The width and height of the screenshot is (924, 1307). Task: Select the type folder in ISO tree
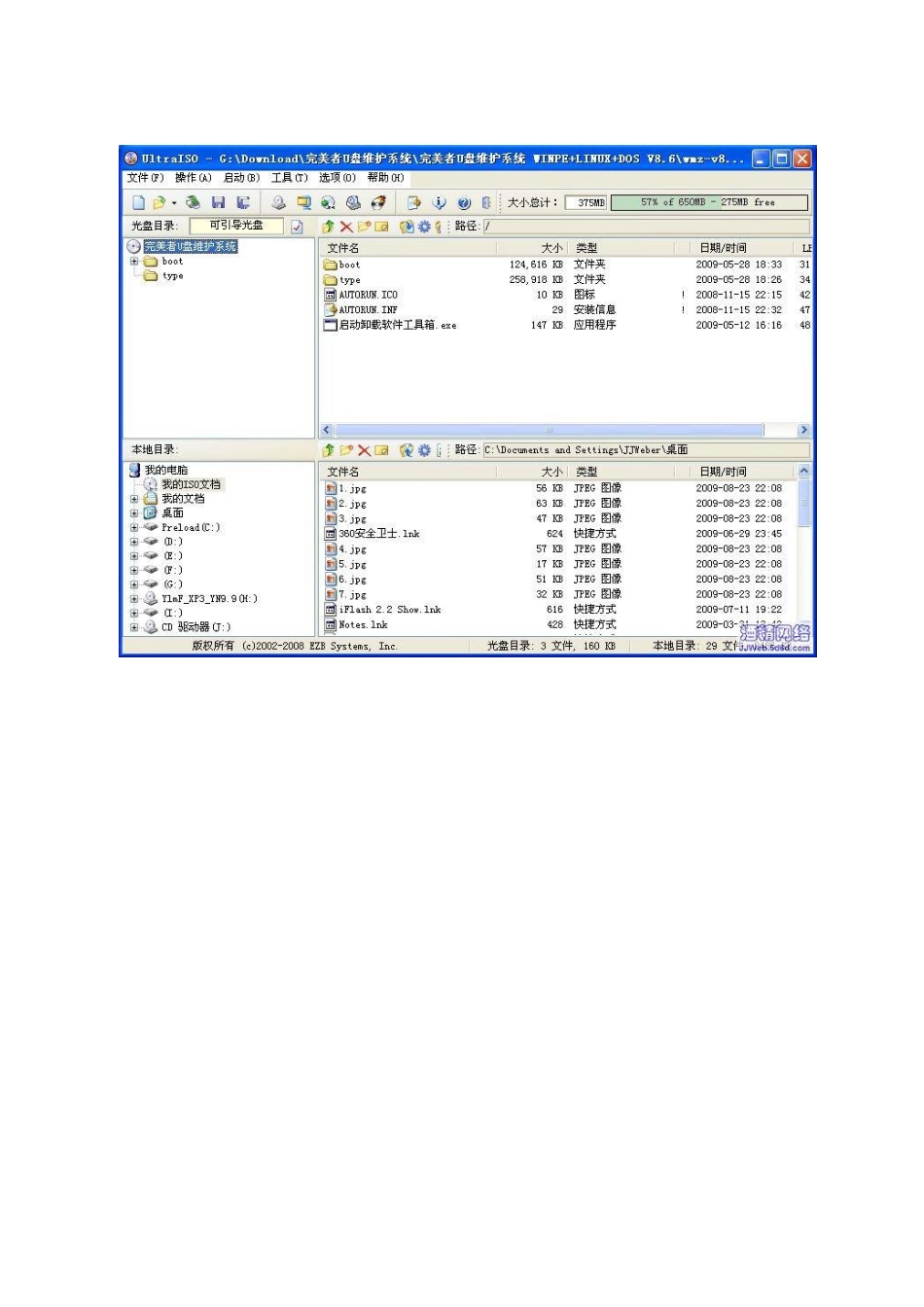click(173, 276)
